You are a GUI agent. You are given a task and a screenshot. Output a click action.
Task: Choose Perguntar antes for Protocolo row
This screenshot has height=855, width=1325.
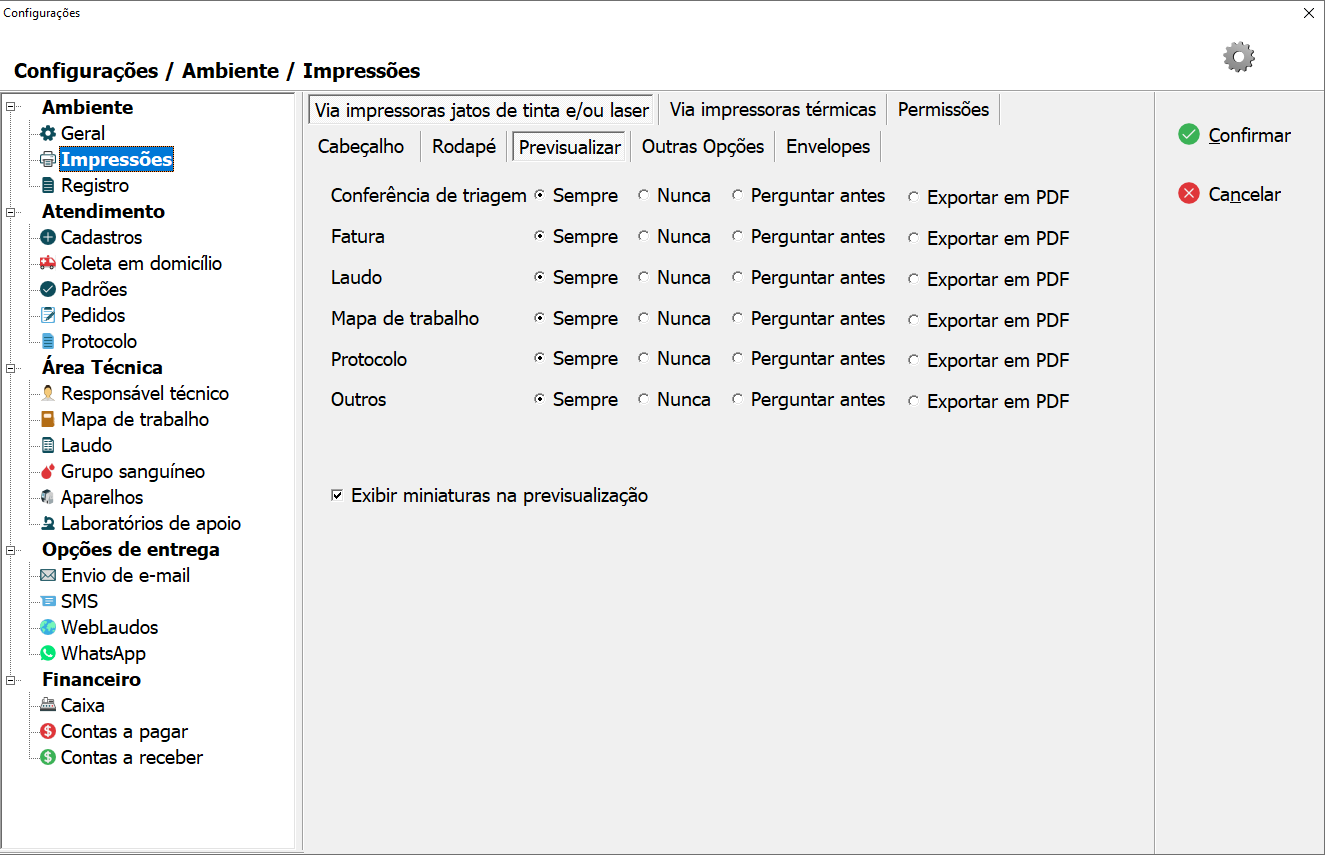coord(737,359)
